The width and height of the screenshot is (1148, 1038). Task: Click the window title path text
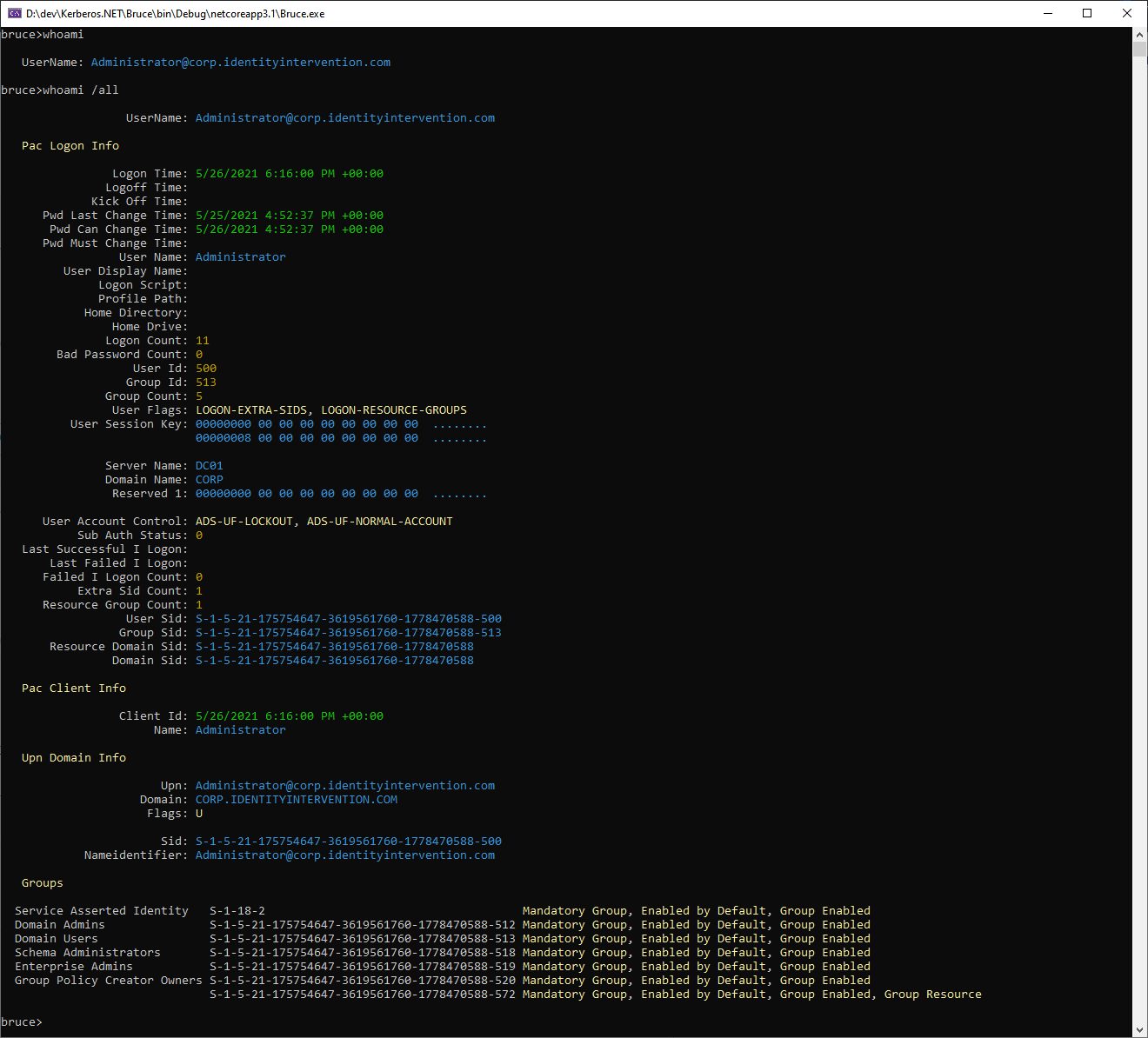pos(175,14)
